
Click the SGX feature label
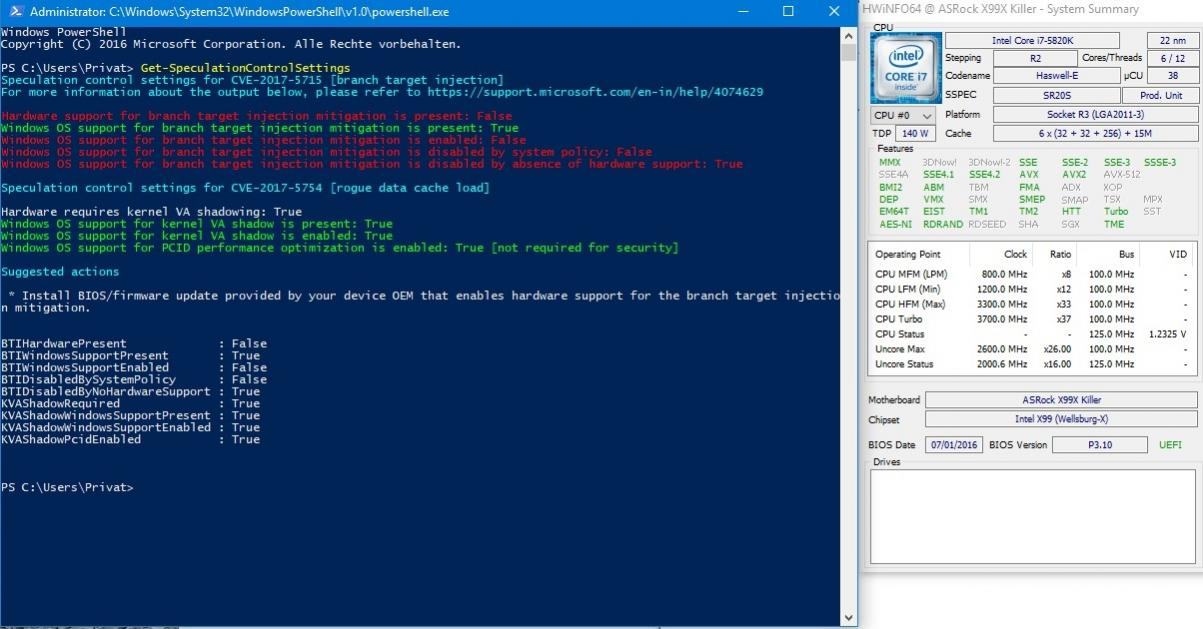tap(1071, 225)
